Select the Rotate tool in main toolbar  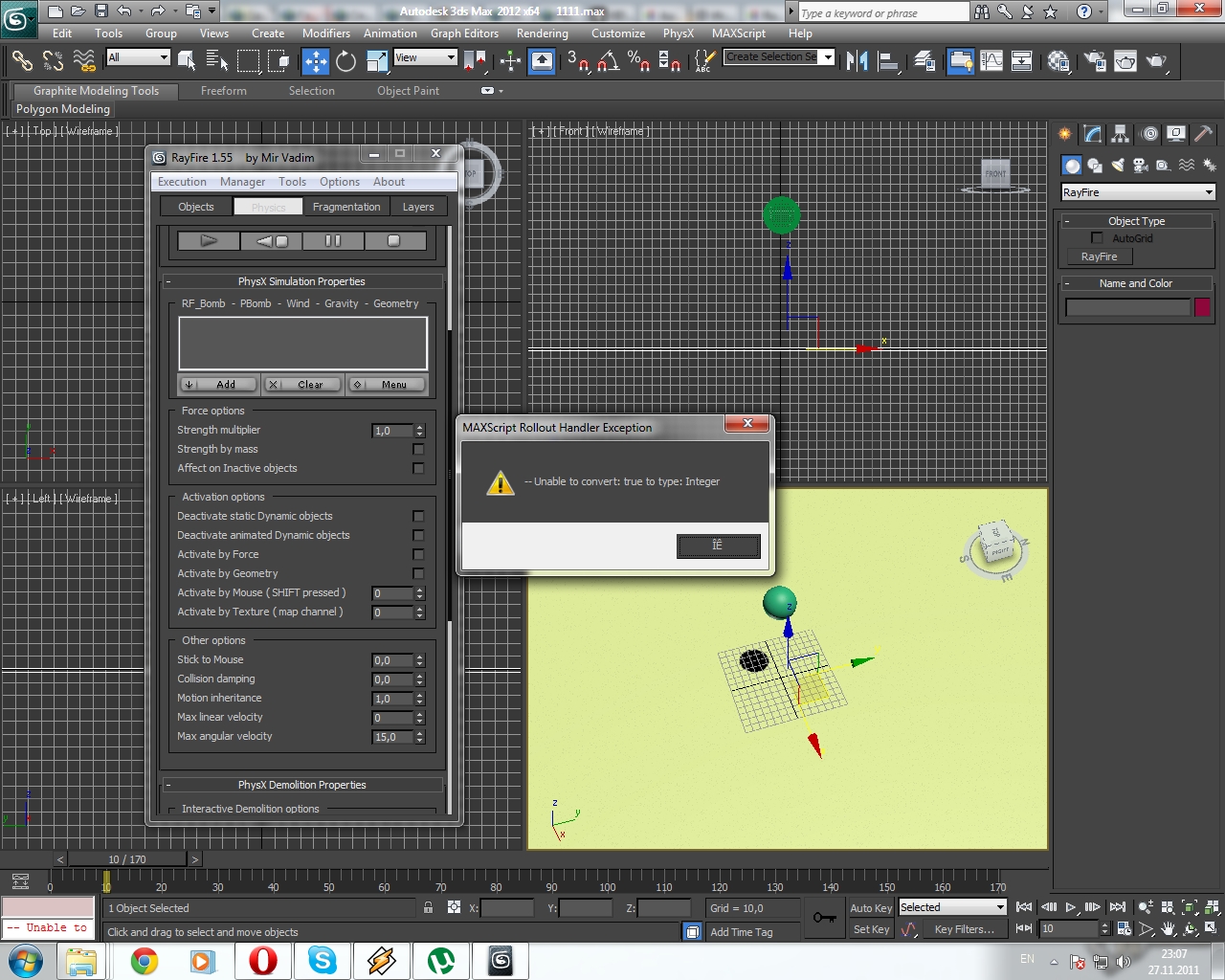click(345, 62)
